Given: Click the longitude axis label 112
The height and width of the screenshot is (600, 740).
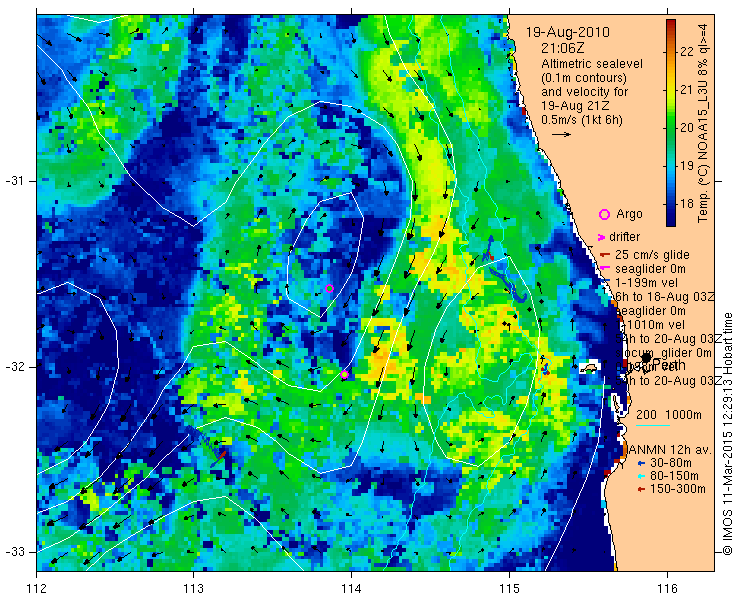Looking at the screenshot, I should click(x=36, y=589).
